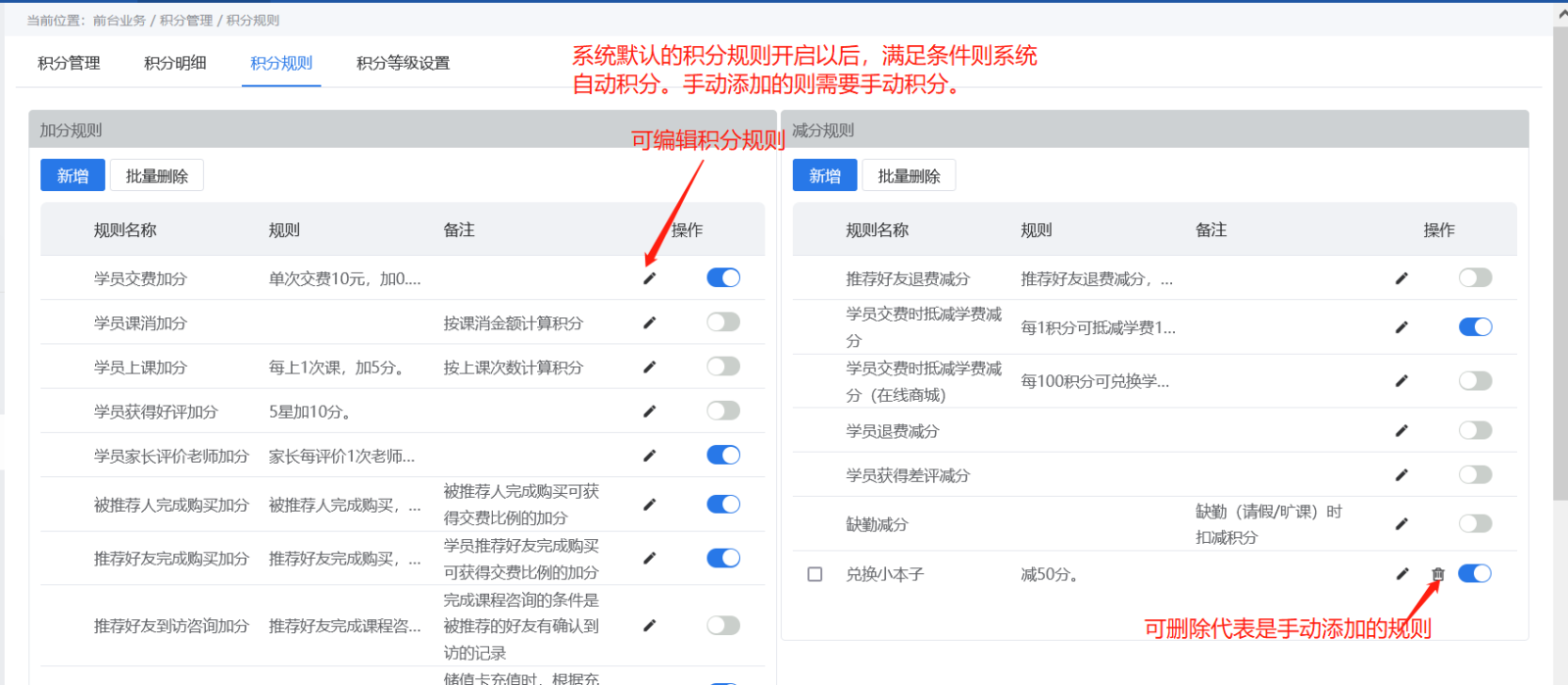This screenshot has width=1568, height=685.
Task: Enable the 学员课消加分 switch
Action: point(723,321)
